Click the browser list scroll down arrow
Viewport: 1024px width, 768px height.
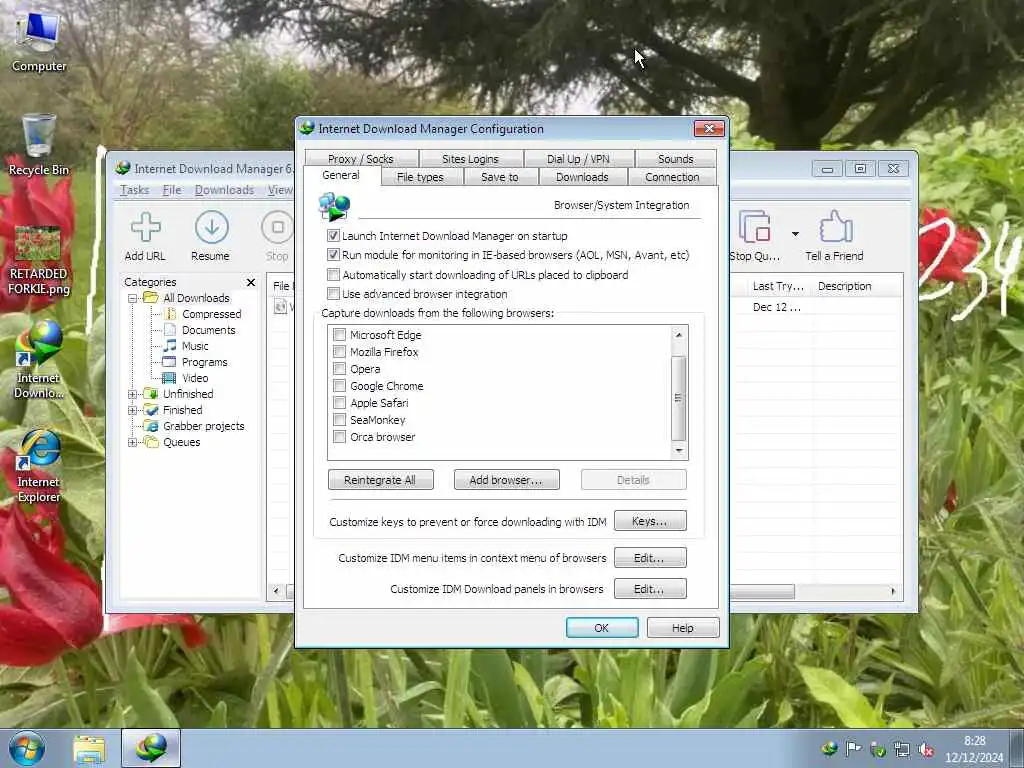(679, 451)
